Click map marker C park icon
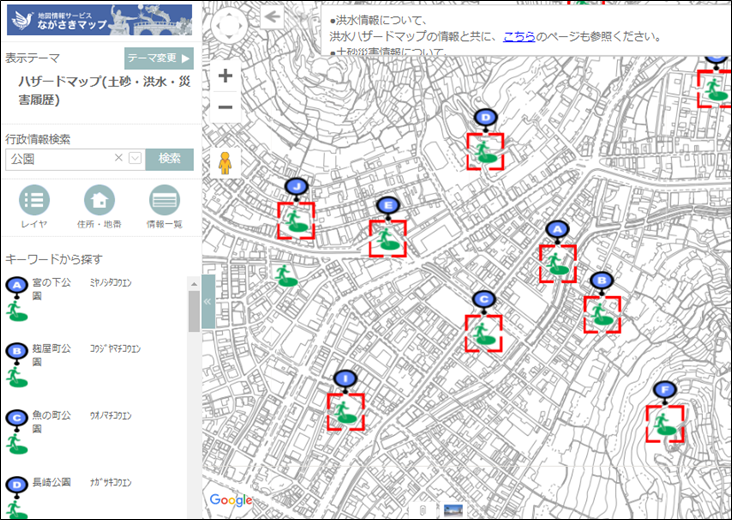The image size is (732, 520). tap(483, 333)
